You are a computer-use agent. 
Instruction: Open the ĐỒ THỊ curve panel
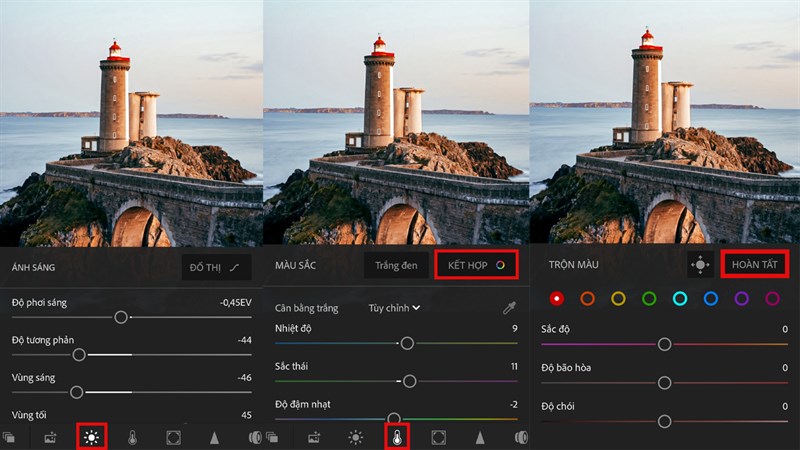(216, 267)
